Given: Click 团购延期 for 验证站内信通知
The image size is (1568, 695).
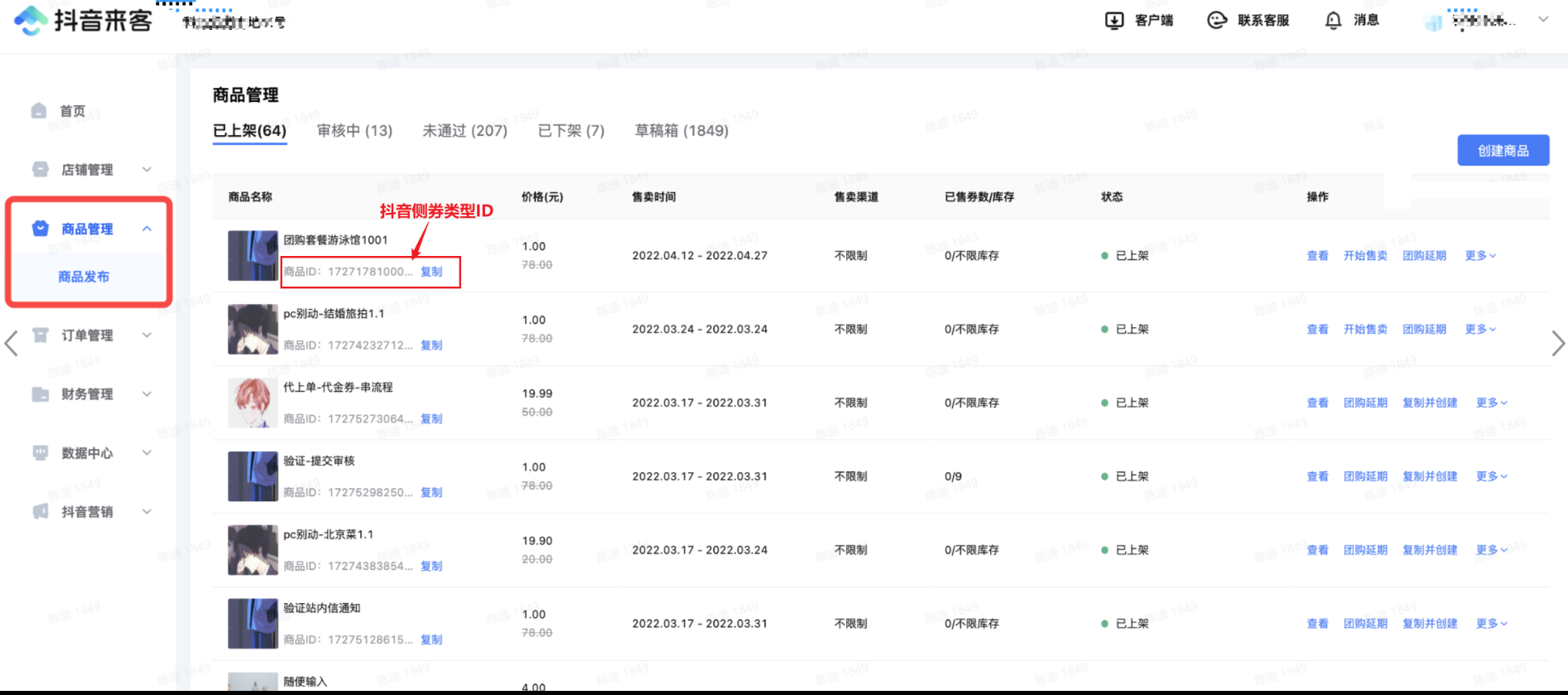Looking at the screenshot, I should (x=1365, y=624).
